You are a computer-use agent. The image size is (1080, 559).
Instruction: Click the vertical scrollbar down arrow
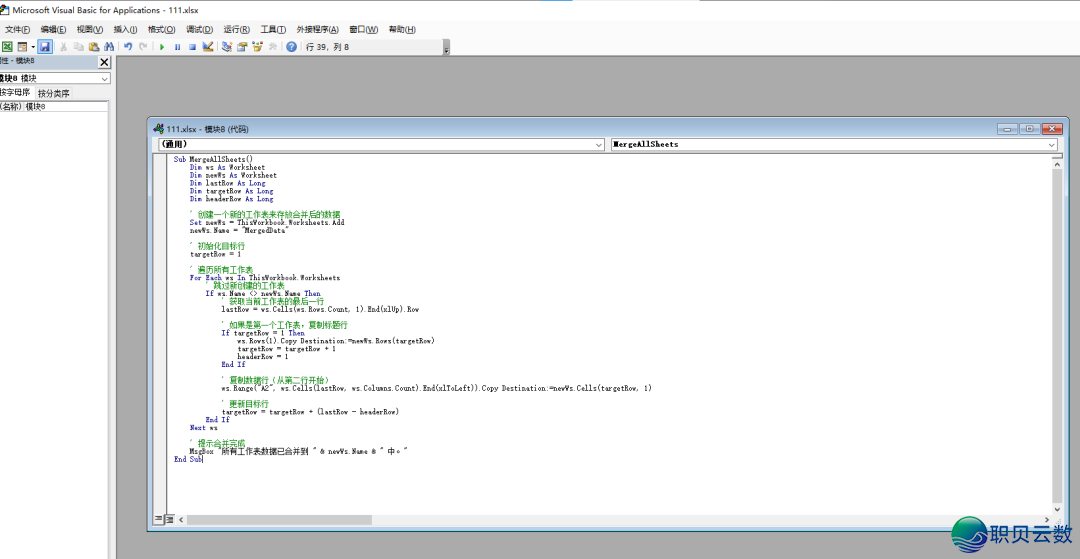1058,509
